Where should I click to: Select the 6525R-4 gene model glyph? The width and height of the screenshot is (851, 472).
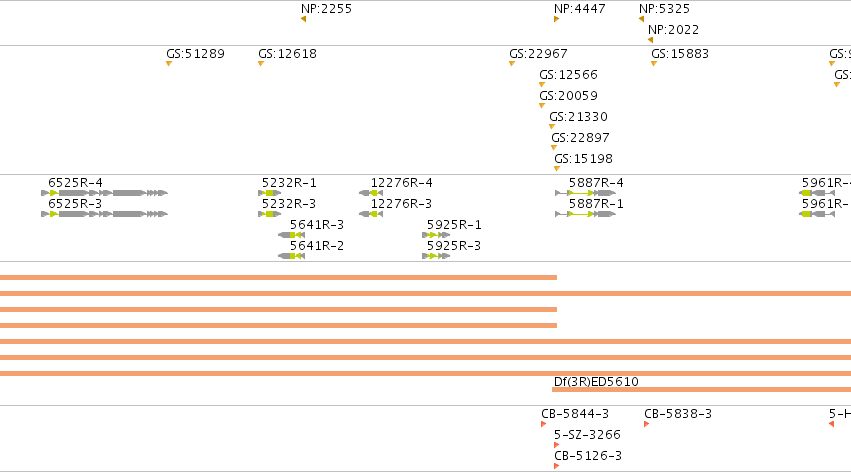pos(104,193)
